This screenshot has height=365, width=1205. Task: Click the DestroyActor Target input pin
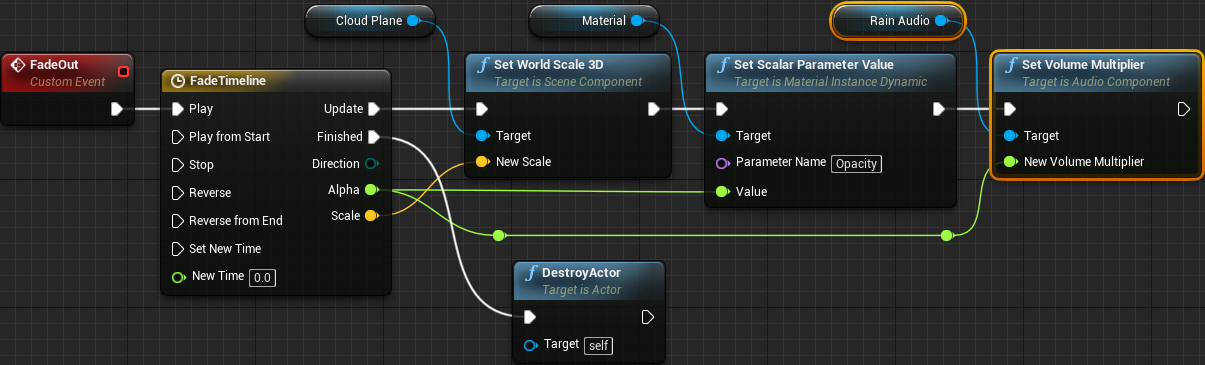530,345
